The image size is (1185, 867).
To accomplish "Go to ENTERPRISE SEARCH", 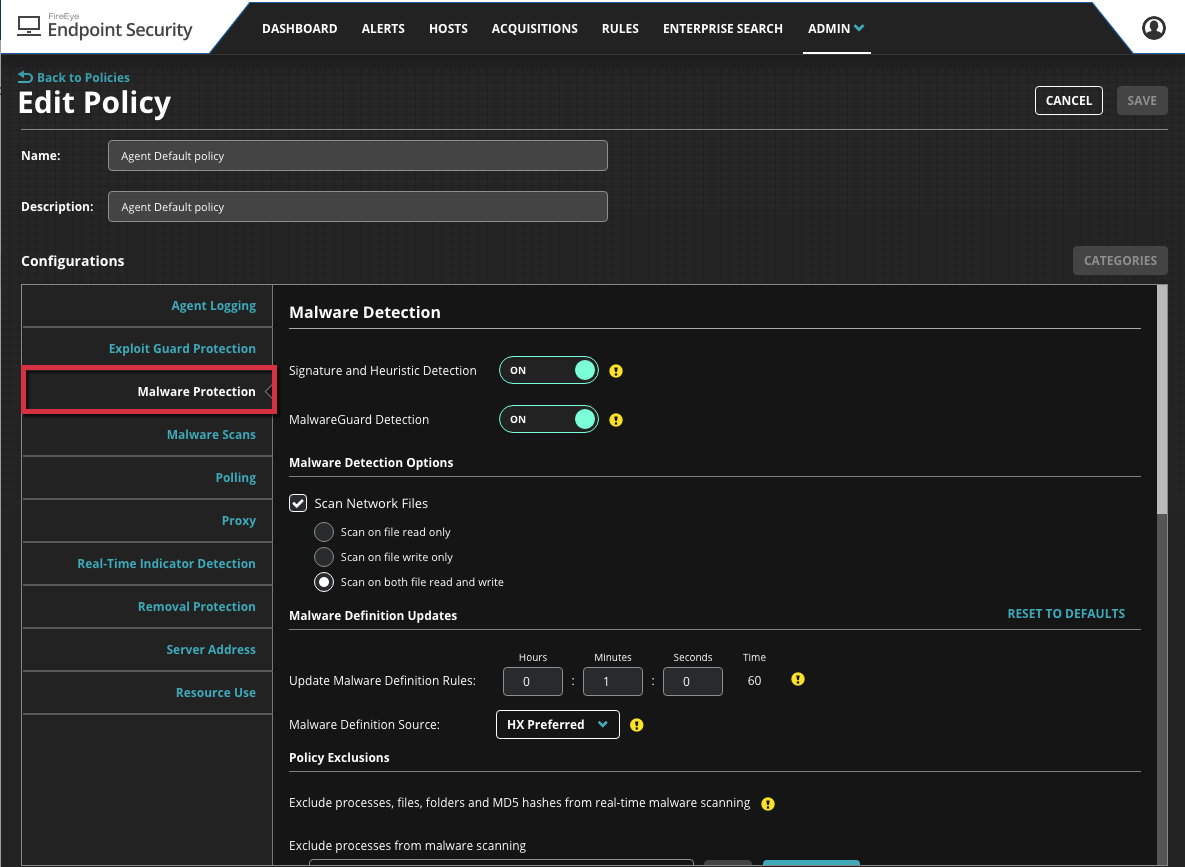I will click(722, 29).
